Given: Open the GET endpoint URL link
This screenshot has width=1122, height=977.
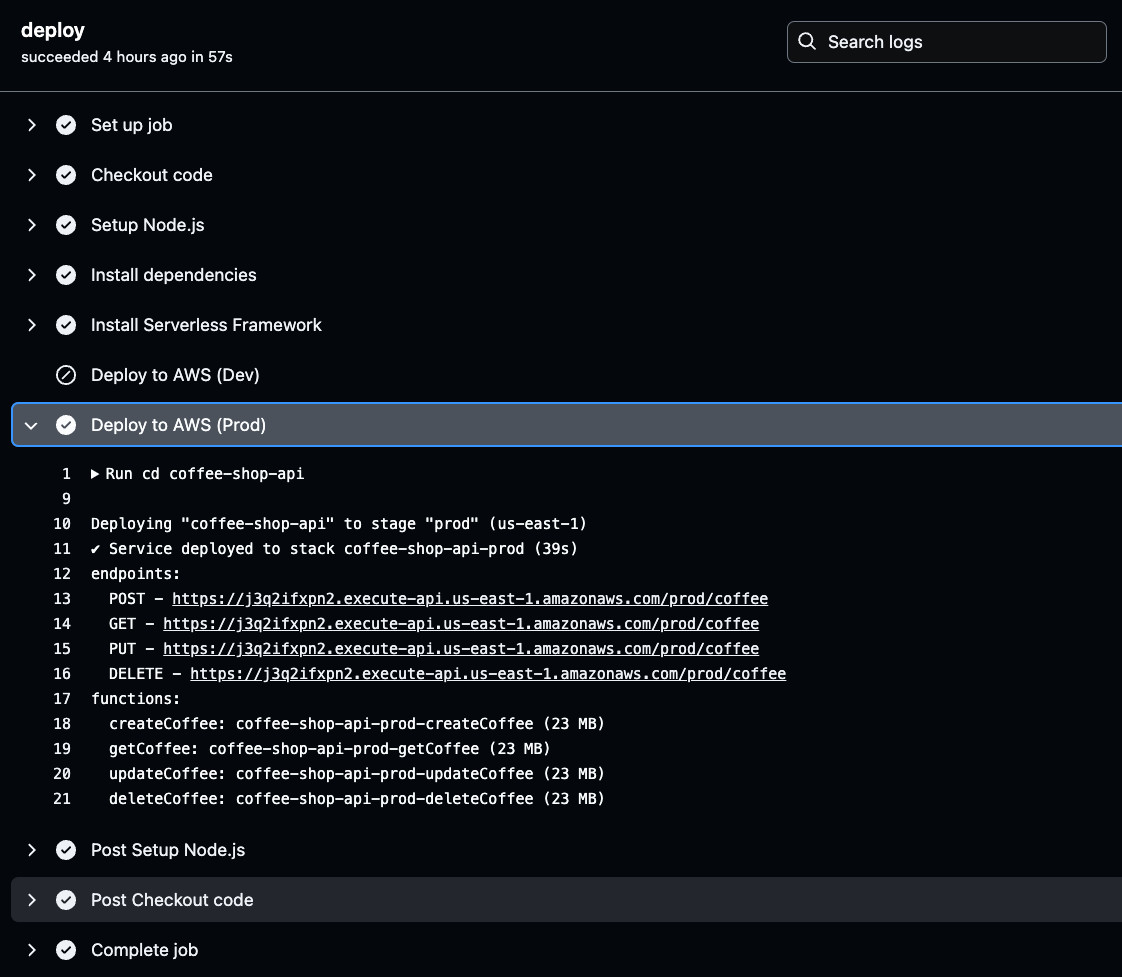Looking at the screenshot, I should click(461, 624).
